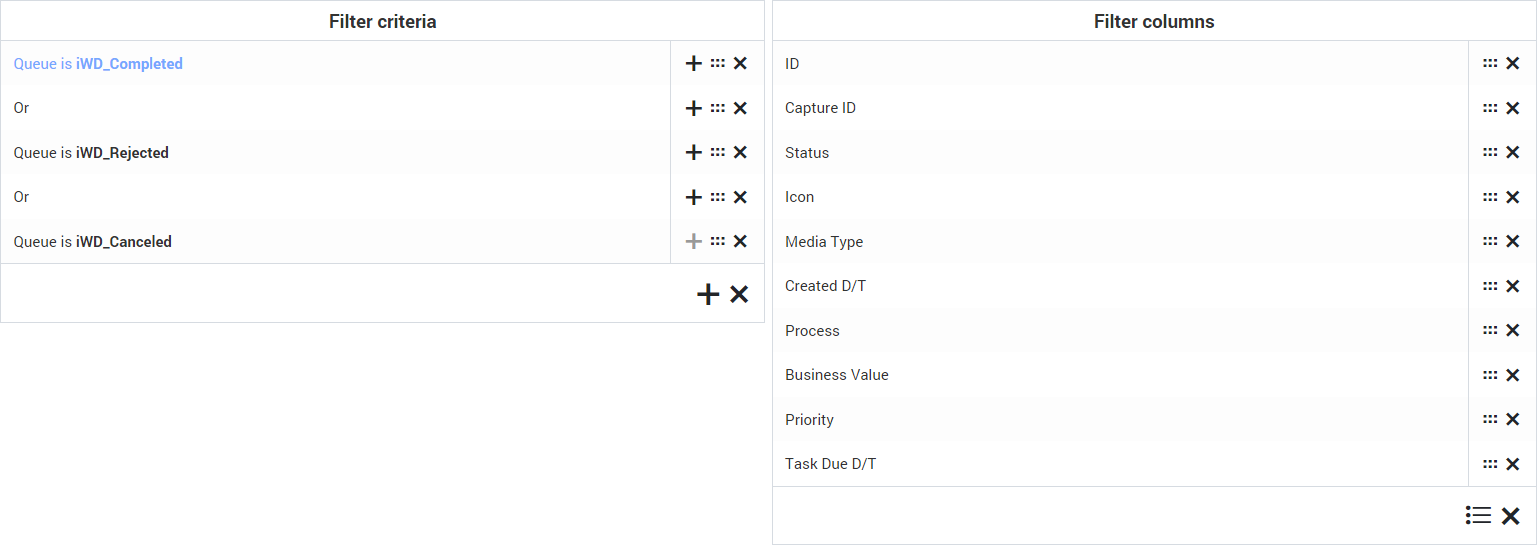Viewport: 1537px width, 545px height.
Task: Open the Queue is iWD_Completed criterion link
Action: [98, 64]
